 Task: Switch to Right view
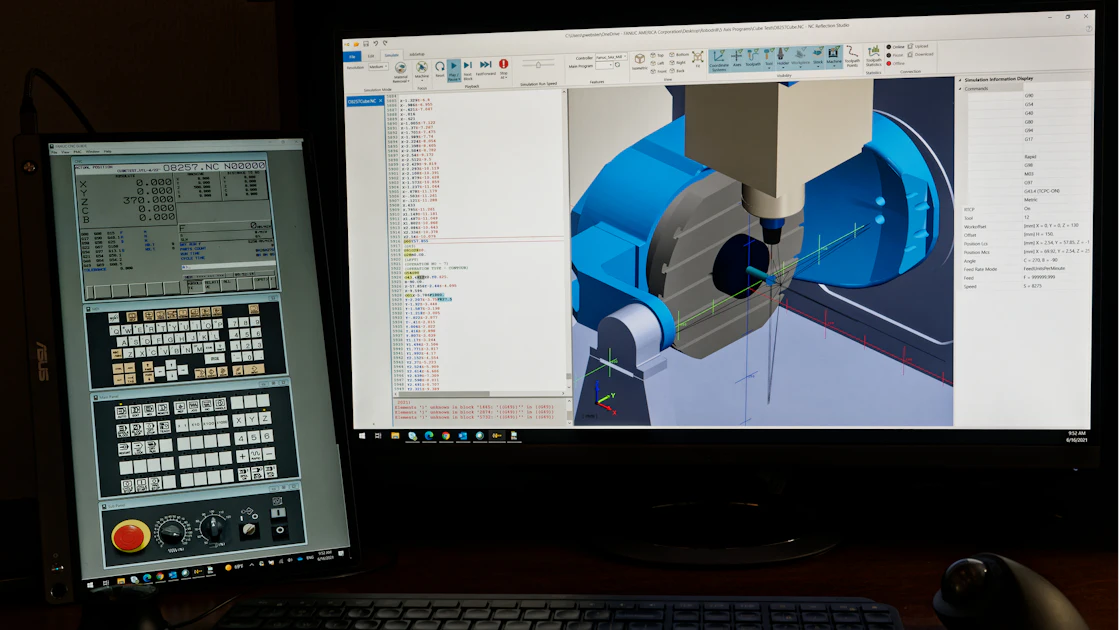click(x=677, y=62)
